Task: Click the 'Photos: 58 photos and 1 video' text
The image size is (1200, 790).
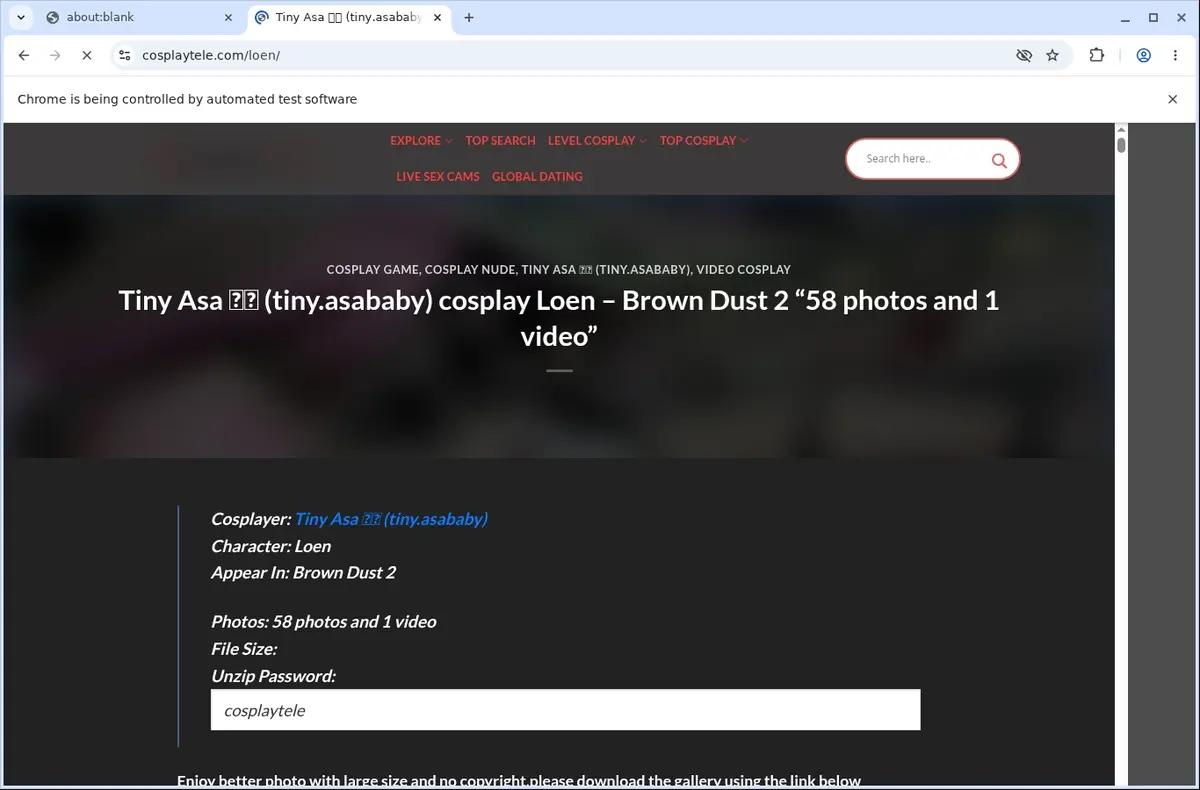Action: 324,622
